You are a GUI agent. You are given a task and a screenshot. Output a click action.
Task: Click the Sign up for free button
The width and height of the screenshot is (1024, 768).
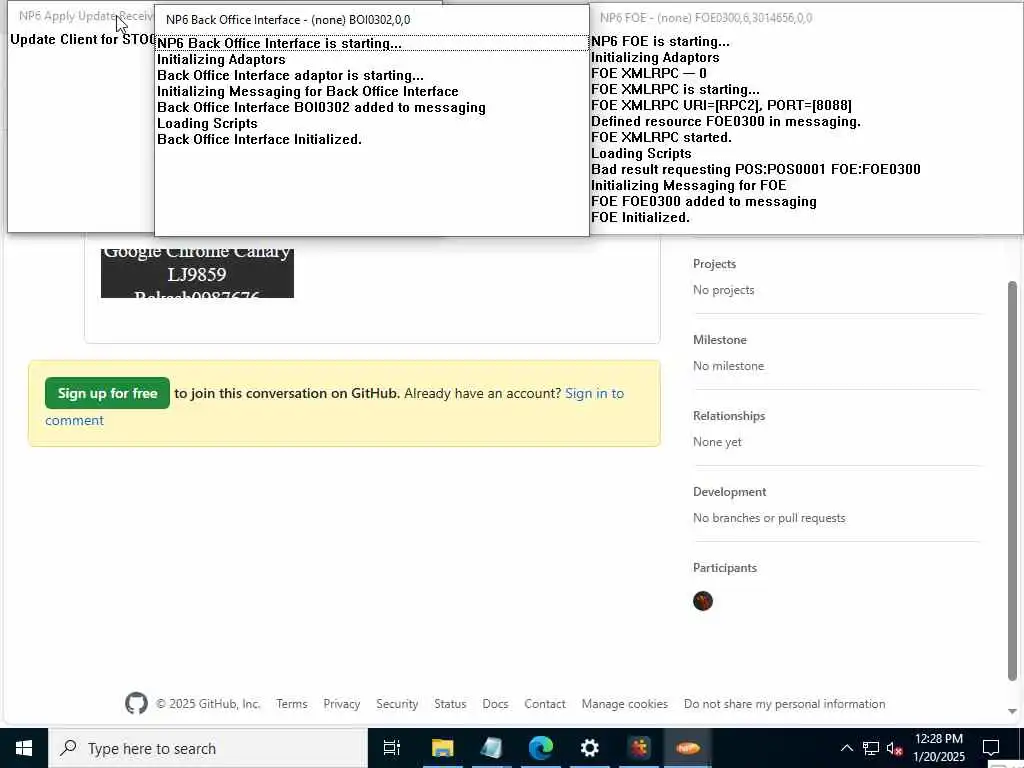pyautogui.click(x=107, y=393)
